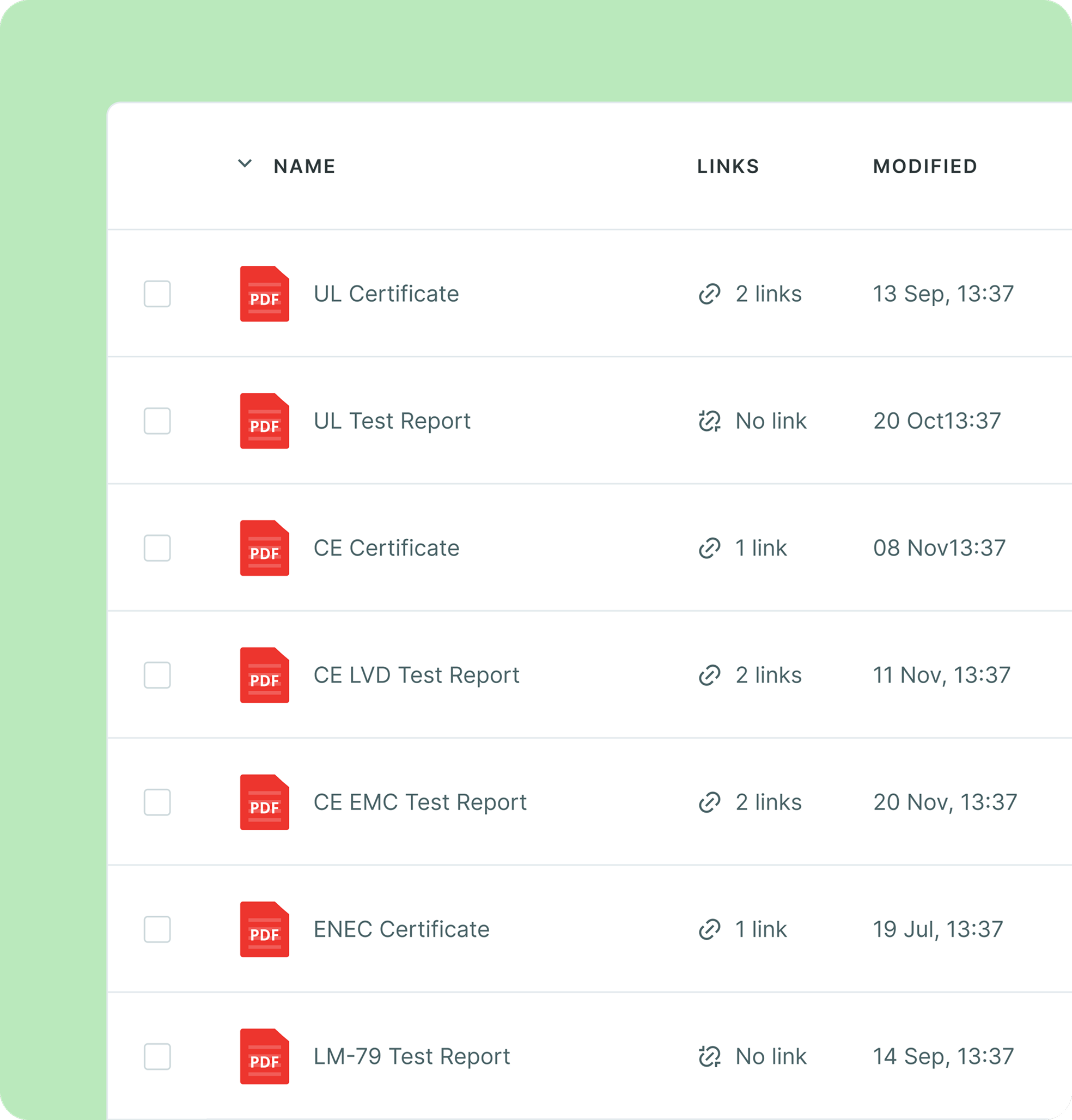The width and height of the screenshot is (1072, 1120).
Task: Click the add-link icon in LM-79 Test Report row
Action: 710,1057
